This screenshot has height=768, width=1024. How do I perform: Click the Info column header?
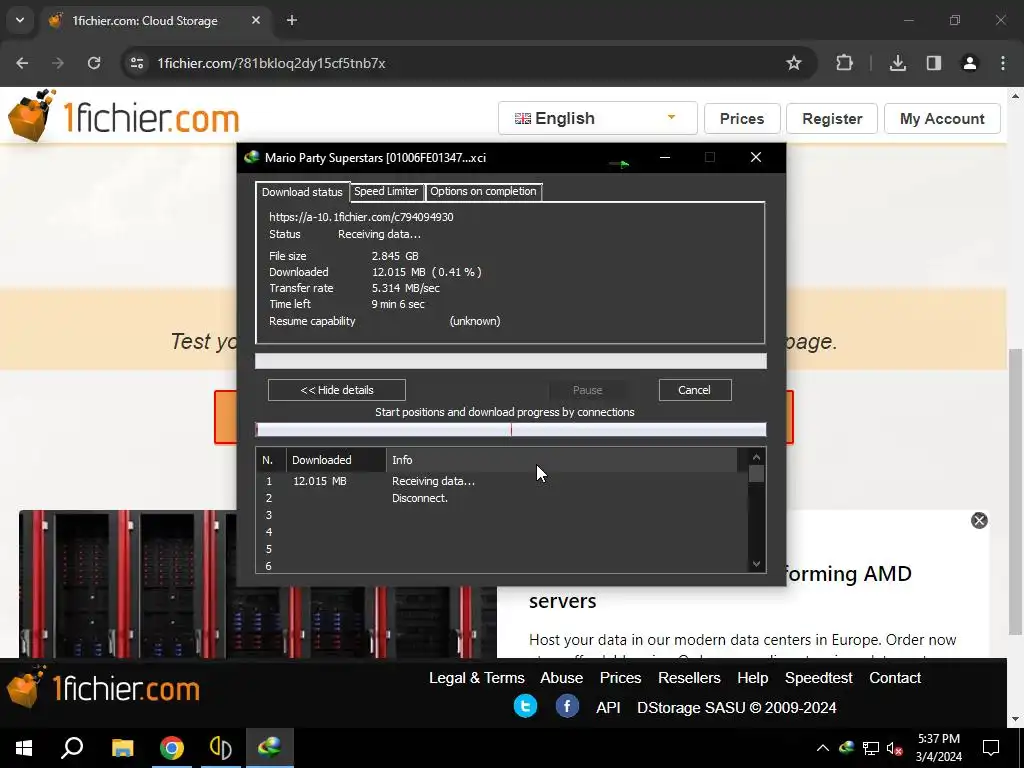[562, 460]
